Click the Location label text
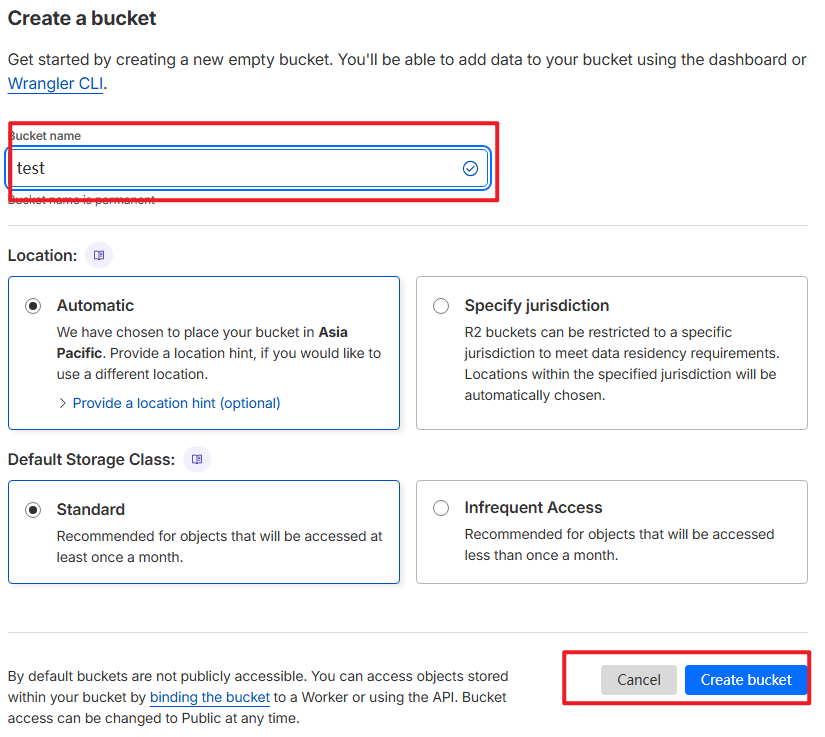 click(x=42, y=256)
